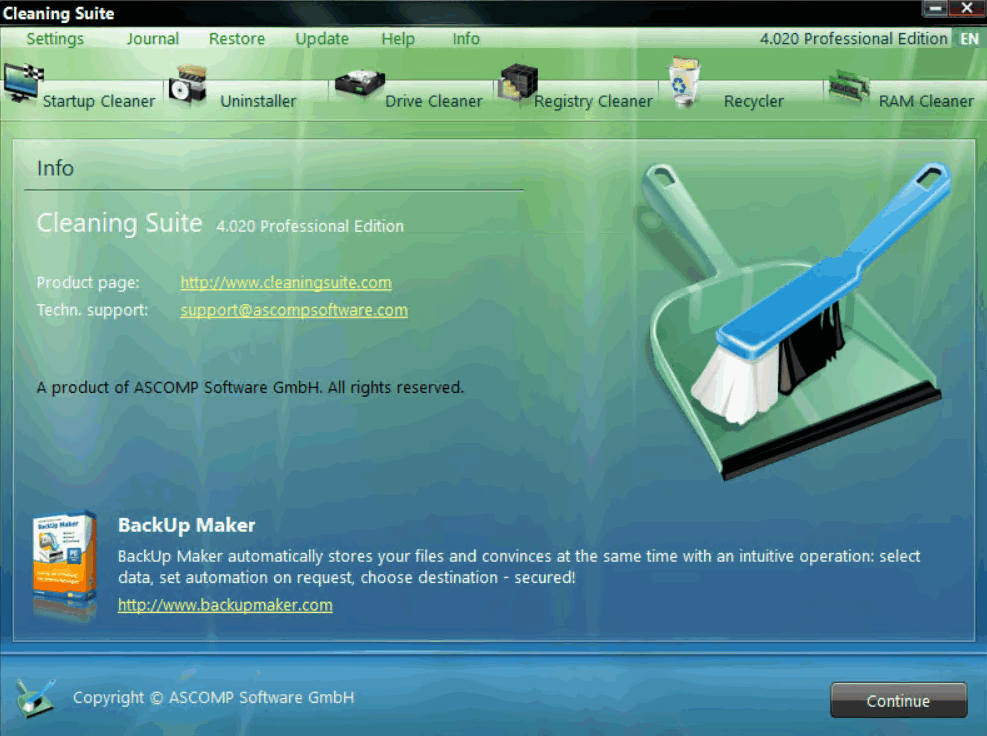Image resolution: width=987 pixels, height=736 pixels.
Task: Open the backupmaker.com link
Action: click(x=225, y=605)
